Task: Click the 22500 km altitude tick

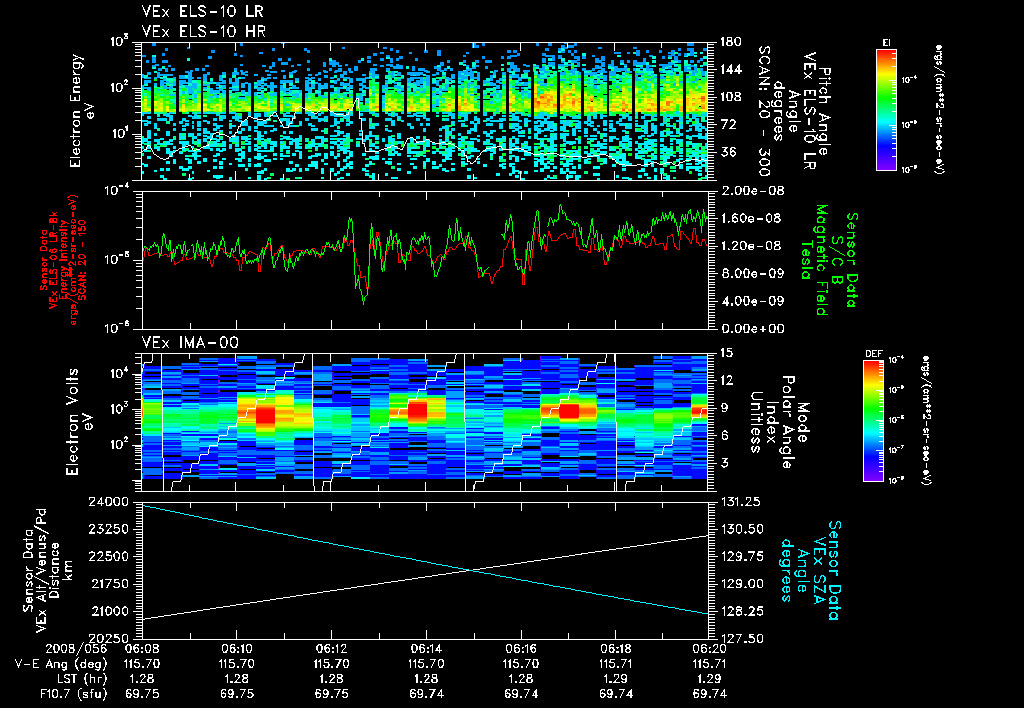Action: 109,556
